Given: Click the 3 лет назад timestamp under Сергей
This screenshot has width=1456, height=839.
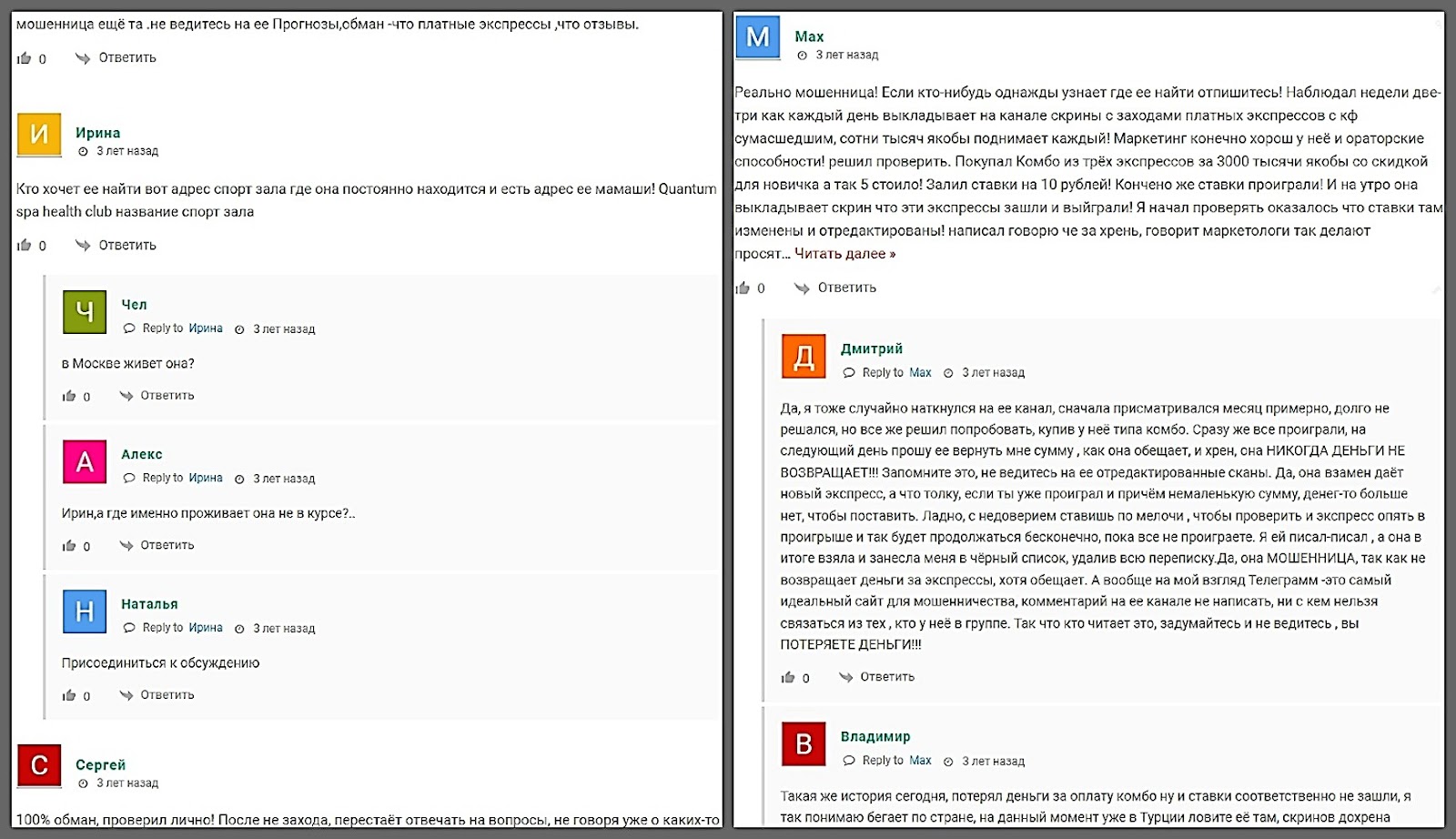Looking at the screenshot, I should click(127, 783).
